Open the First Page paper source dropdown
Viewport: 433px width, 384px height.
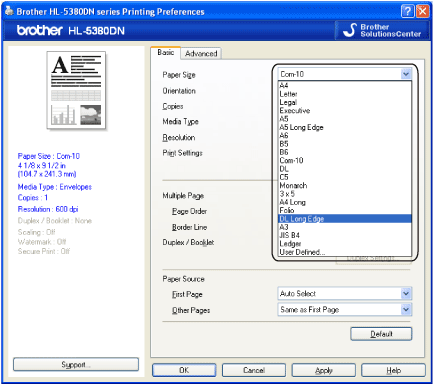pyautogui.click(x=345, y=293)
